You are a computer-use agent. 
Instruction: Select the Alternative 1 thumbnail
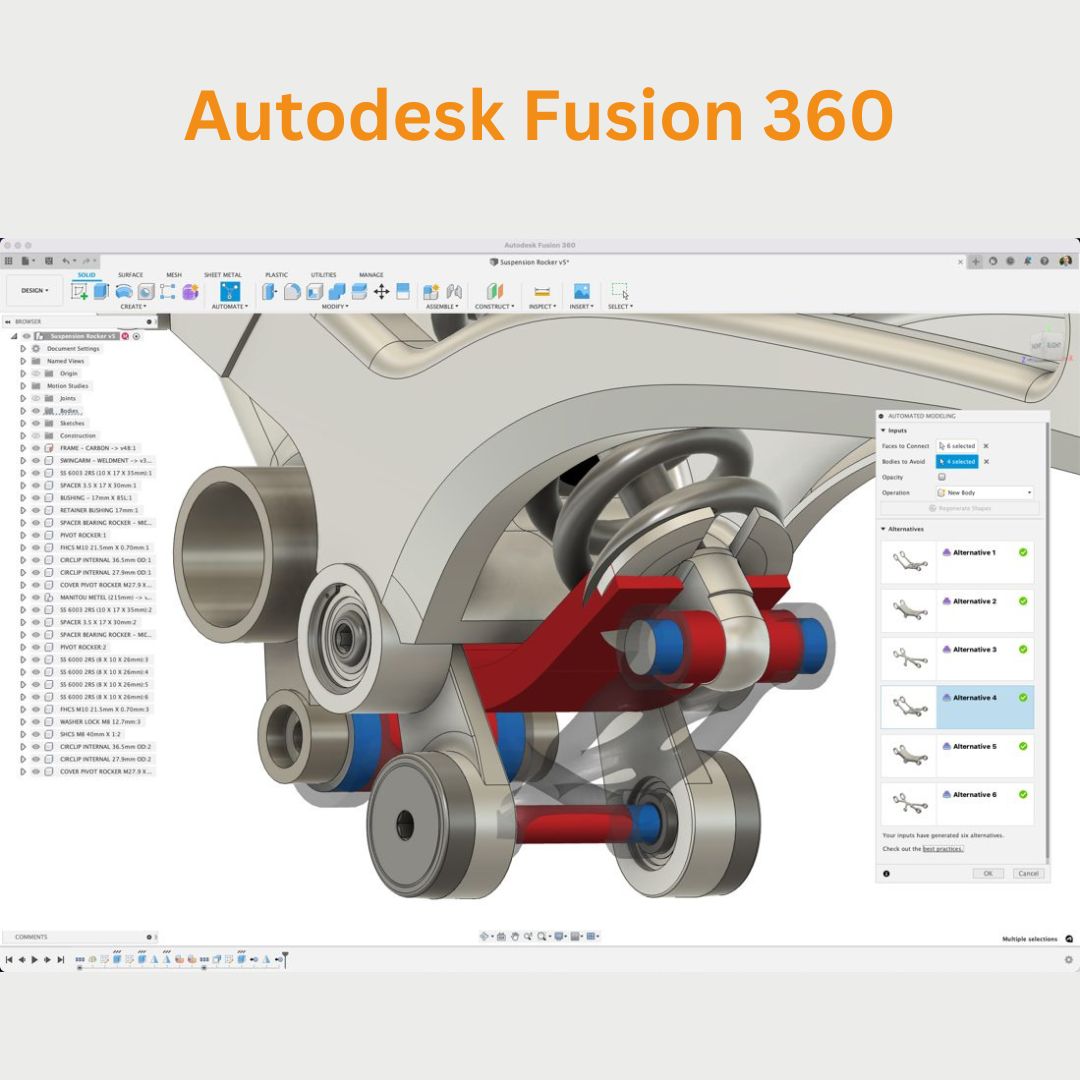pyautogui.click(x=908, y=562)
